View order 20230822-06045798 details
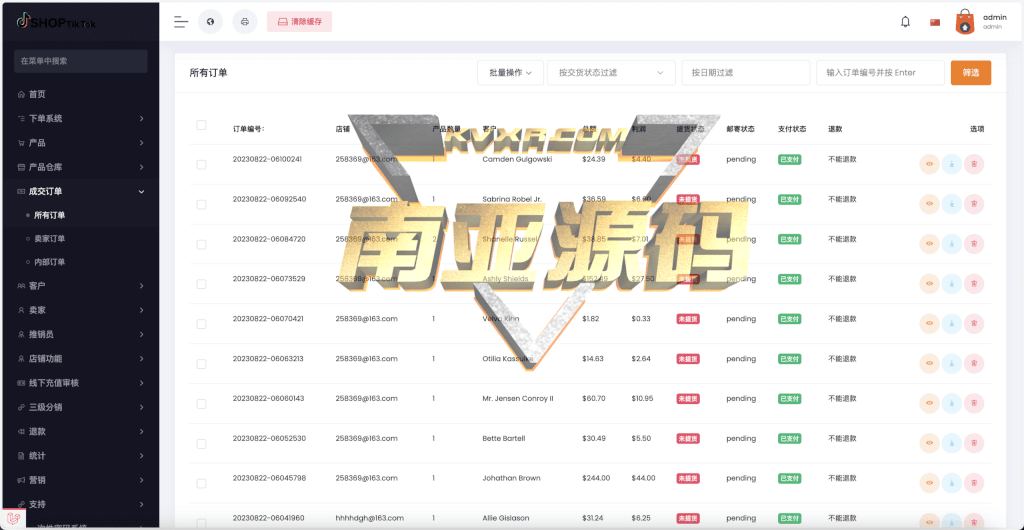 click(x=929, y=483)
